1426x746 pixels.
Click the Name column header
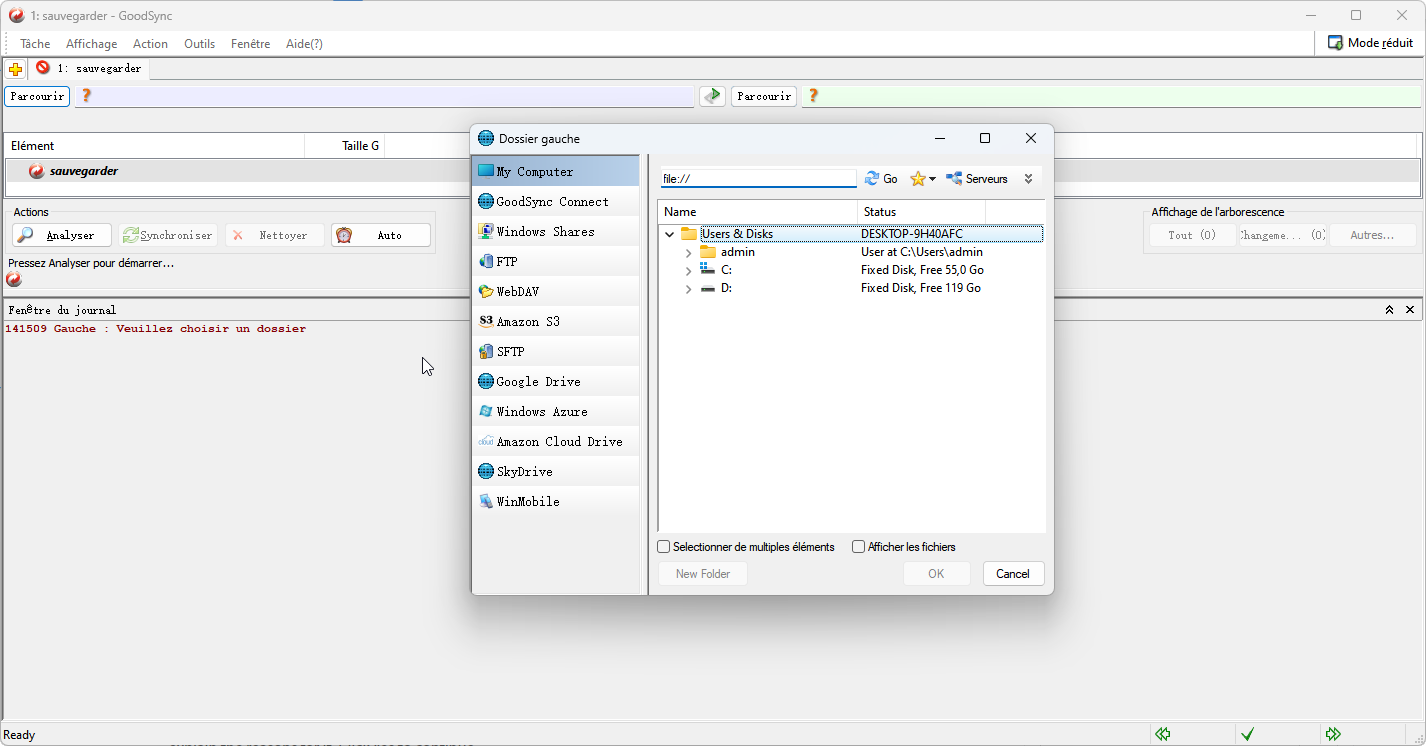(758, 212)
